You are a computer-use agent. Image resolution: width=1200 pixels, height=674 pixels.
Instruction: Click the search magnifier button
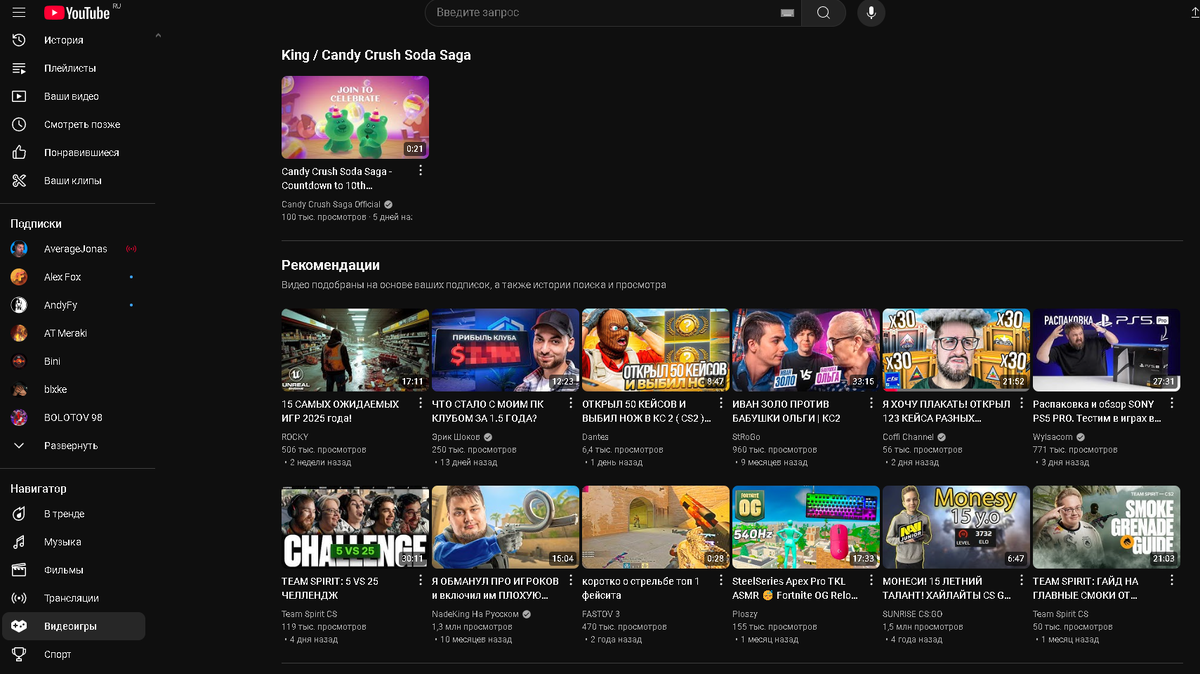(x=823, y=13)
